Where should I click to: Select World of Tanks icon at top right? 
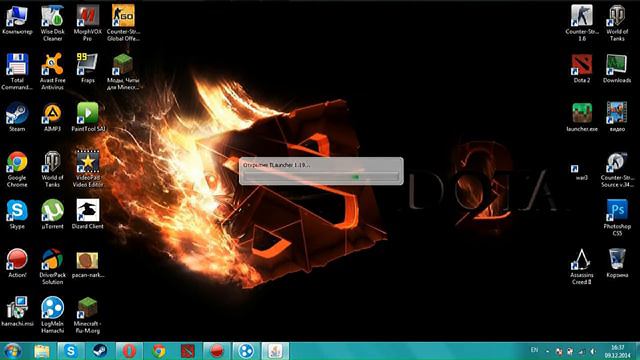point(617,22)
